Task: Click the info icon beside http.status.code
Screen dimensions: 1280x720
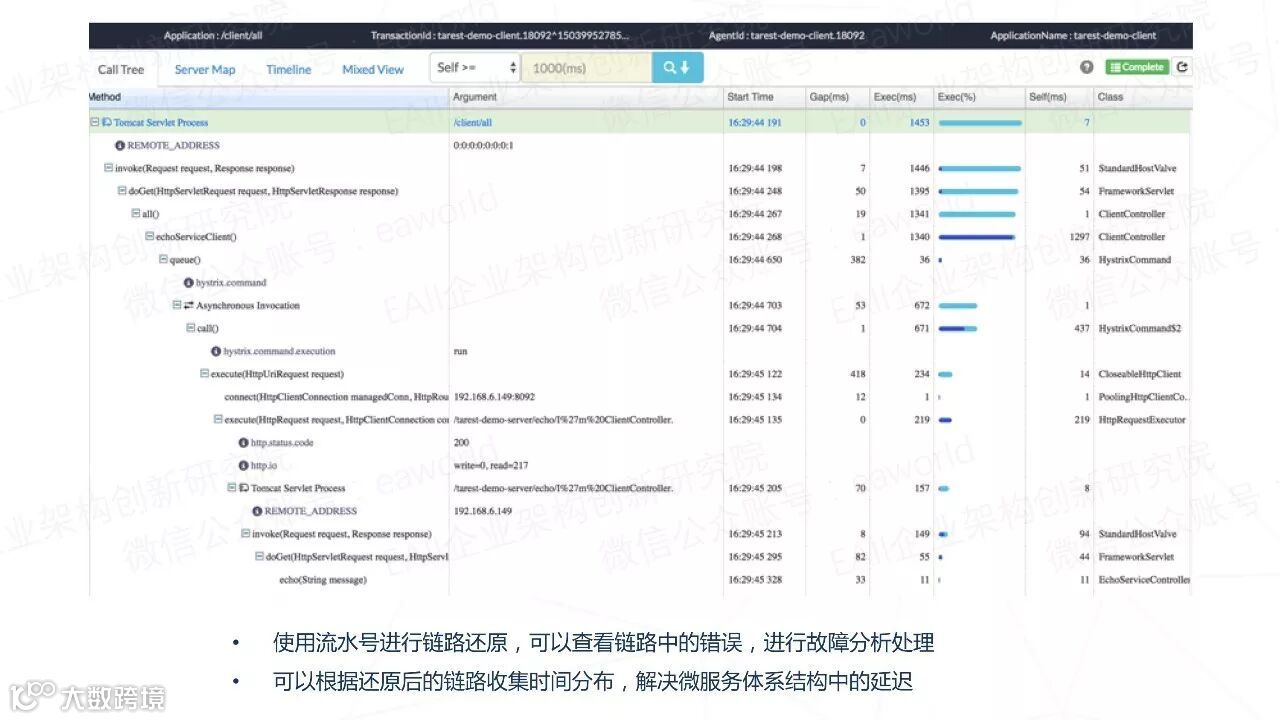Action: tap(243, 443)
